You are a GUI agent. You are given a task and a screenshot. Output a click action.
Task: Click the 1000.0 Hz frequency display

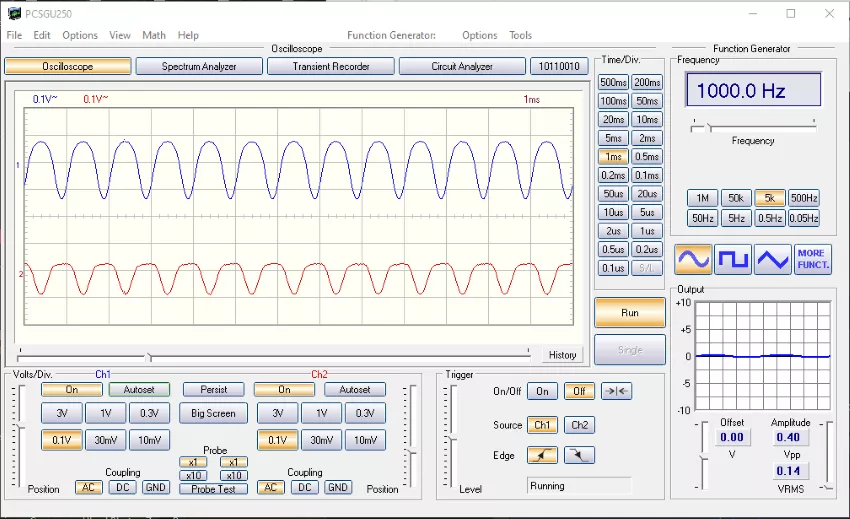pyautogui.click(x=754, y=89)
